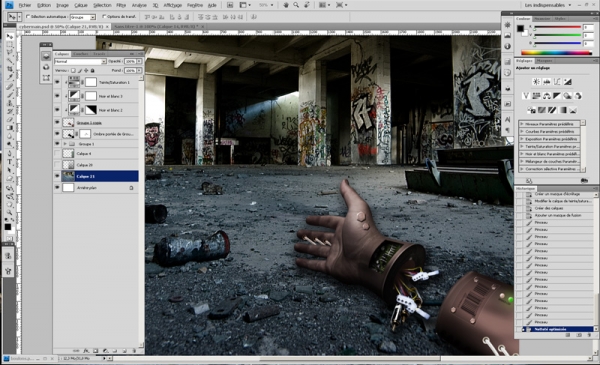The width and height of the screenshot is (600, 365).
Task: Expand the Groupe 1 layer folder
Action: tap(65, 144)
